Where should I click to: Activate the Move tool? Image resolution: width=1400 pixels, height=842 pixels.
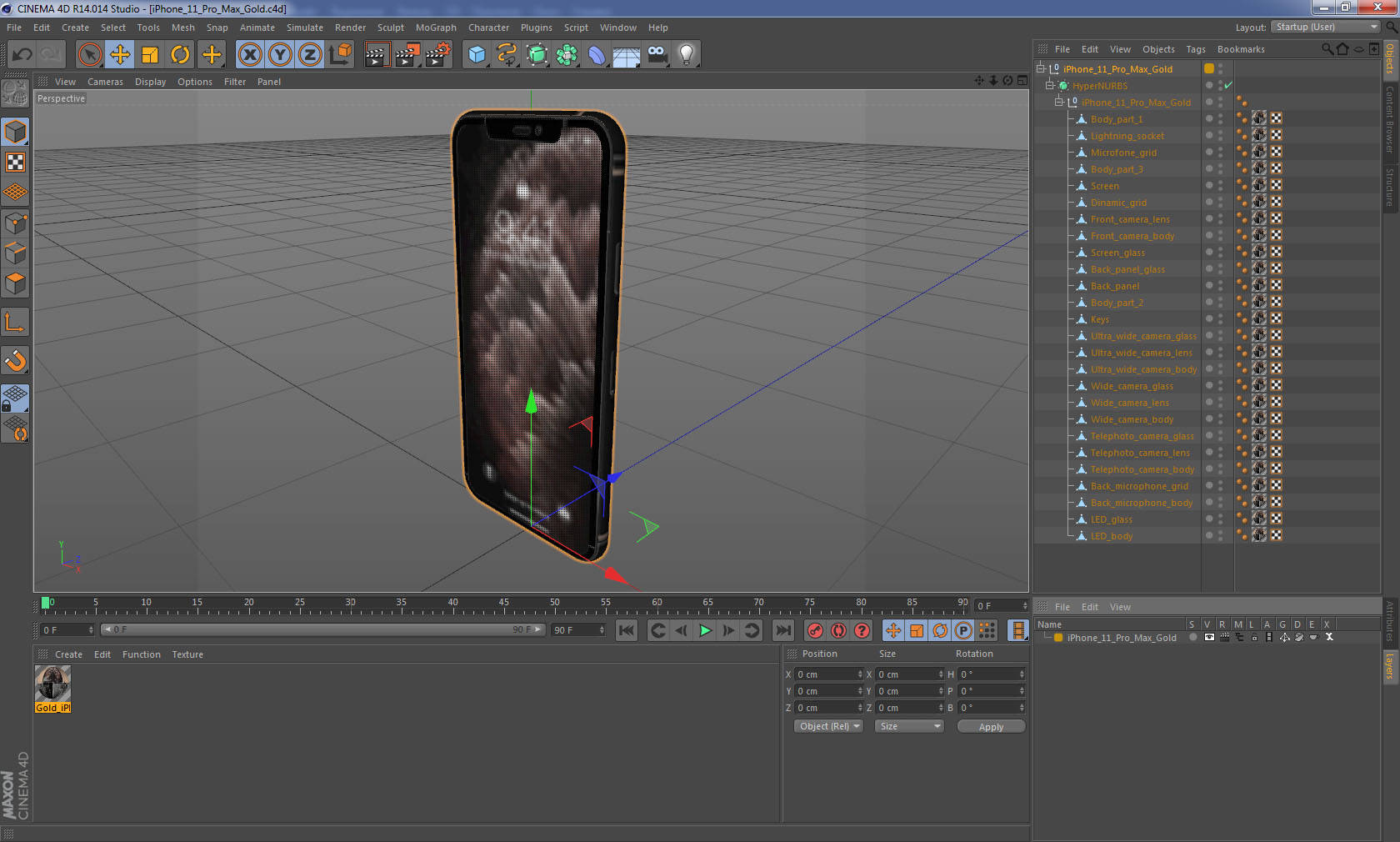coord(120,55)
